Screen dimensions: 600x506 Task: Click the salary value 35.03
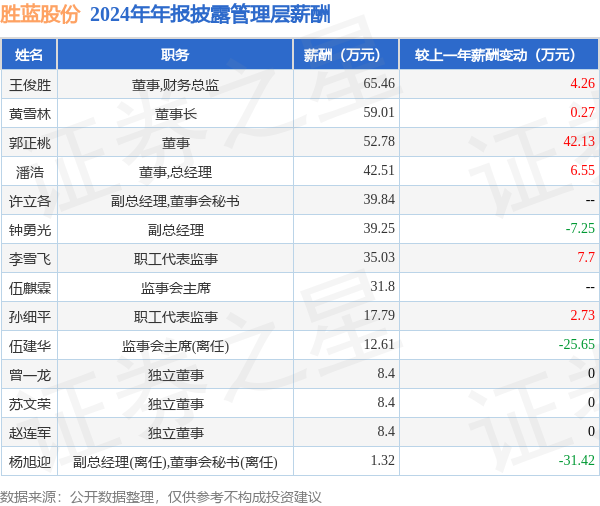pyautogui.click(x=379, y=257)
